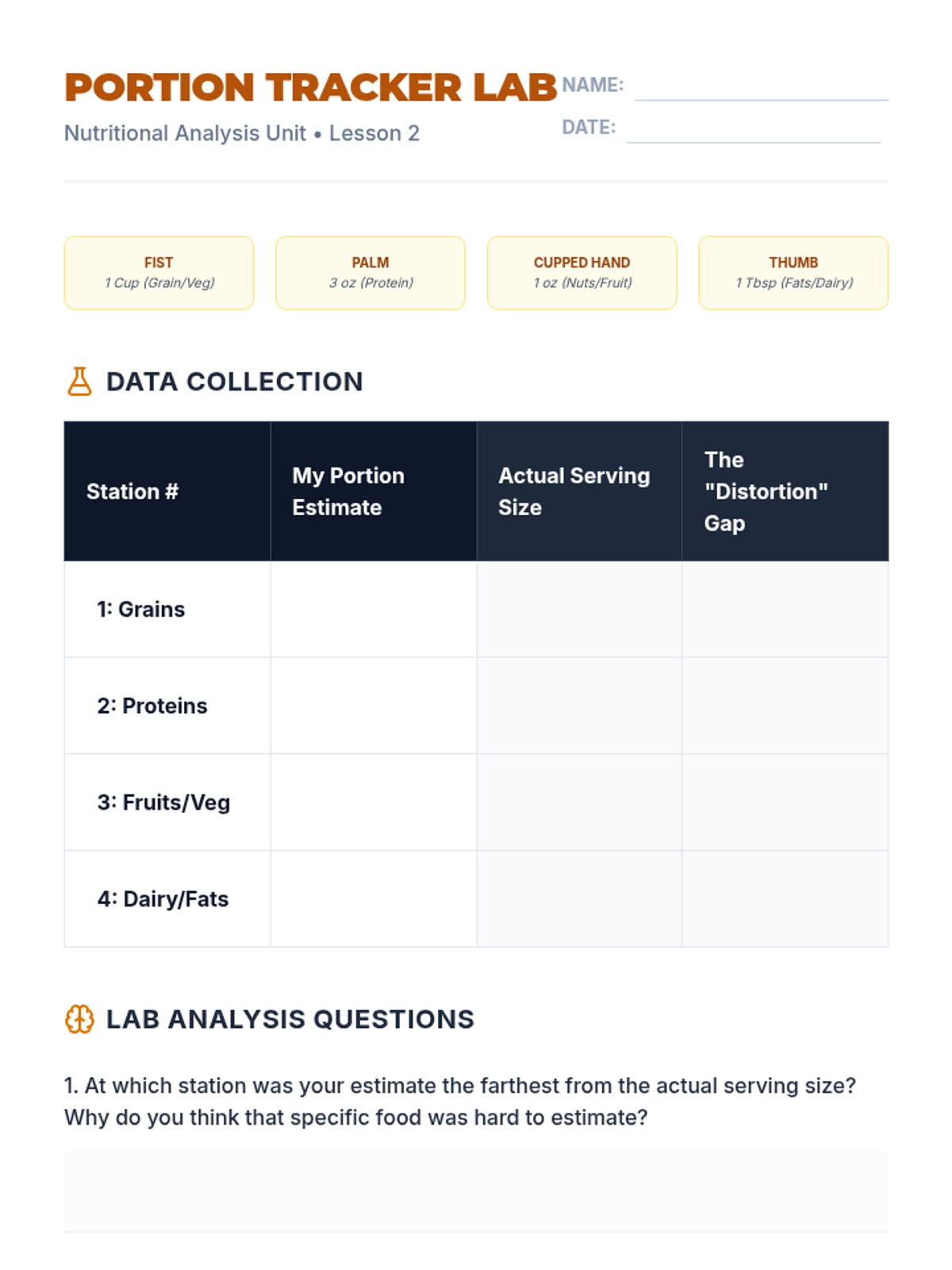Image resolution: width=952 pixels, height=1270 pixels.
Task: Select the Cupped Hand guide card
Action: [x=582, y=272]
